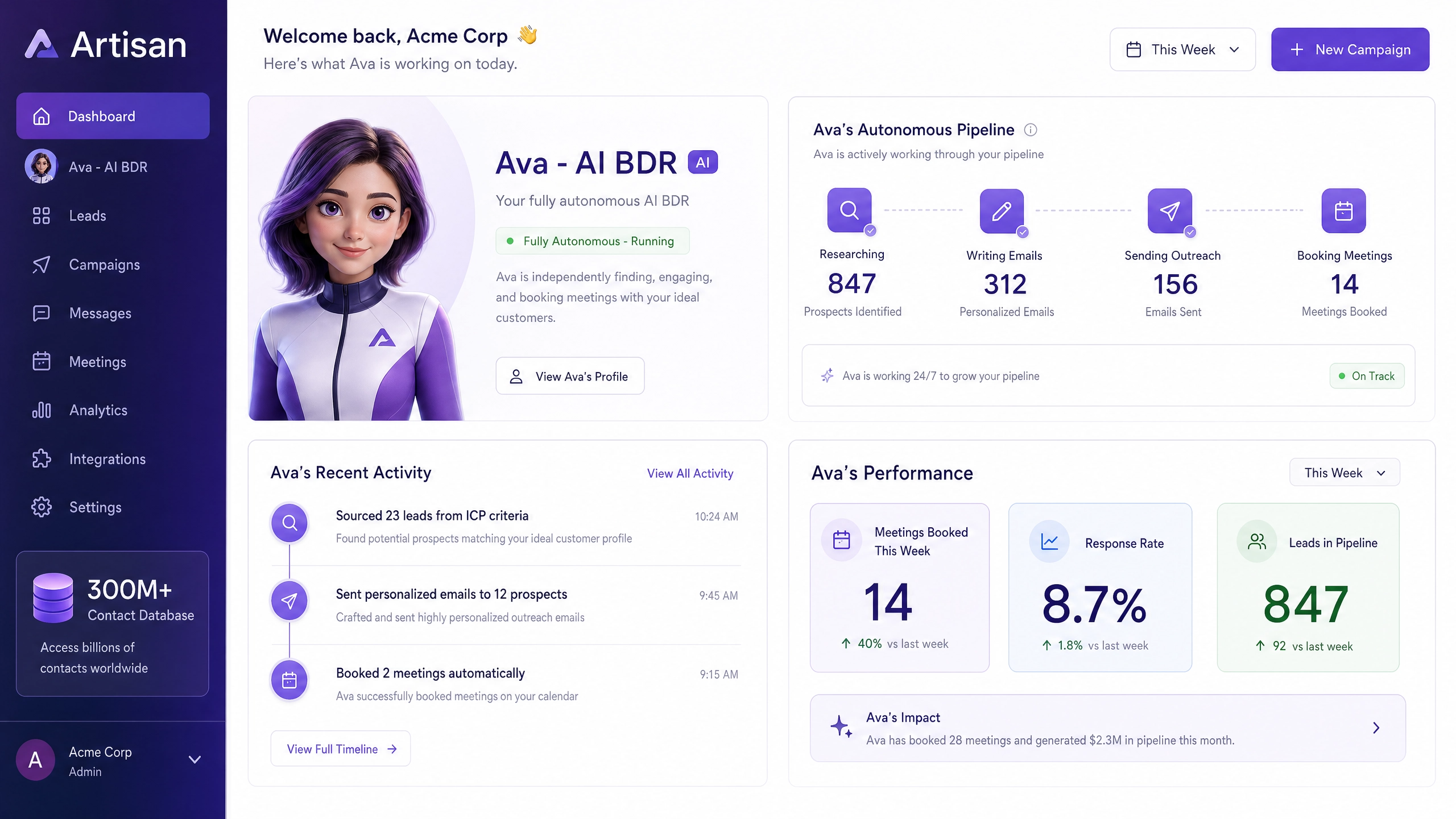Click the Meetings calendar icon in sidebar

pyautogui.click(x=41, y=361)
